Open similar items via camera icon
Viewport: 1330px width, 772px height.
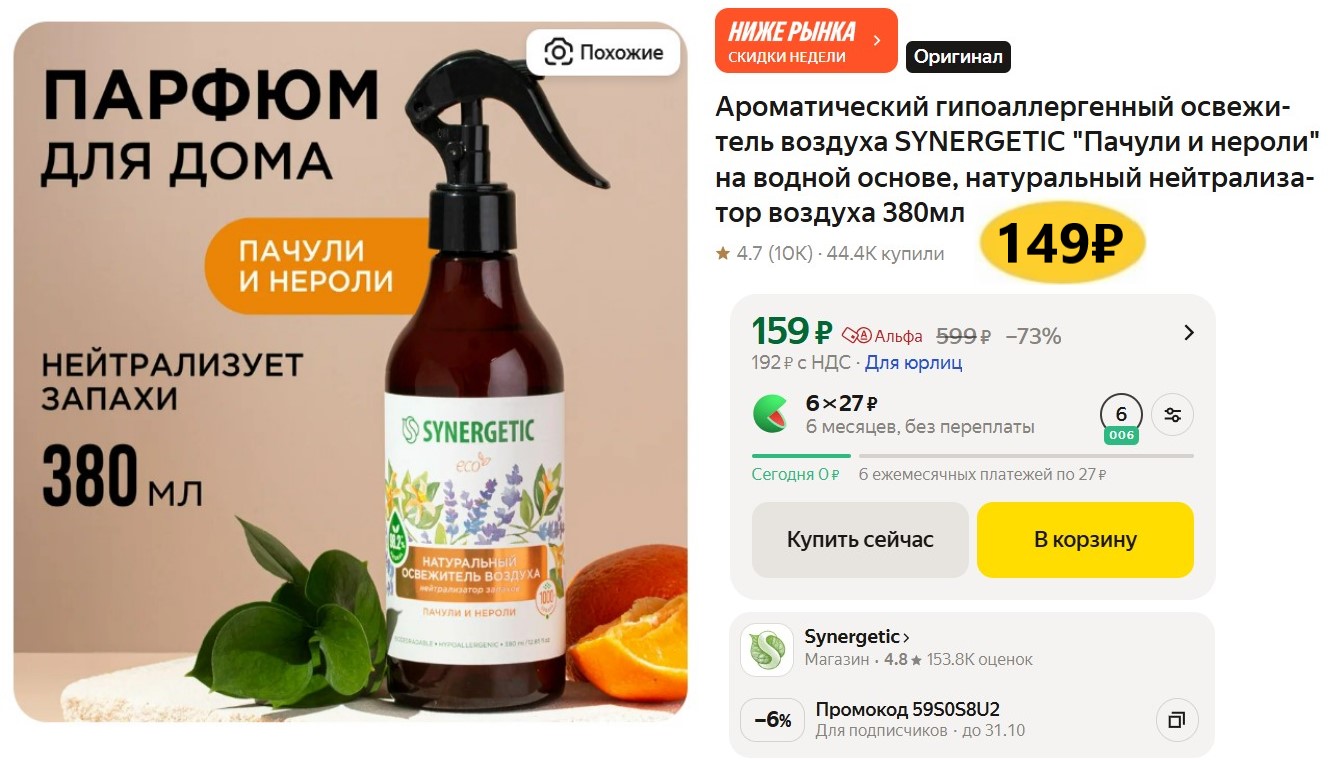click(558, 52)
